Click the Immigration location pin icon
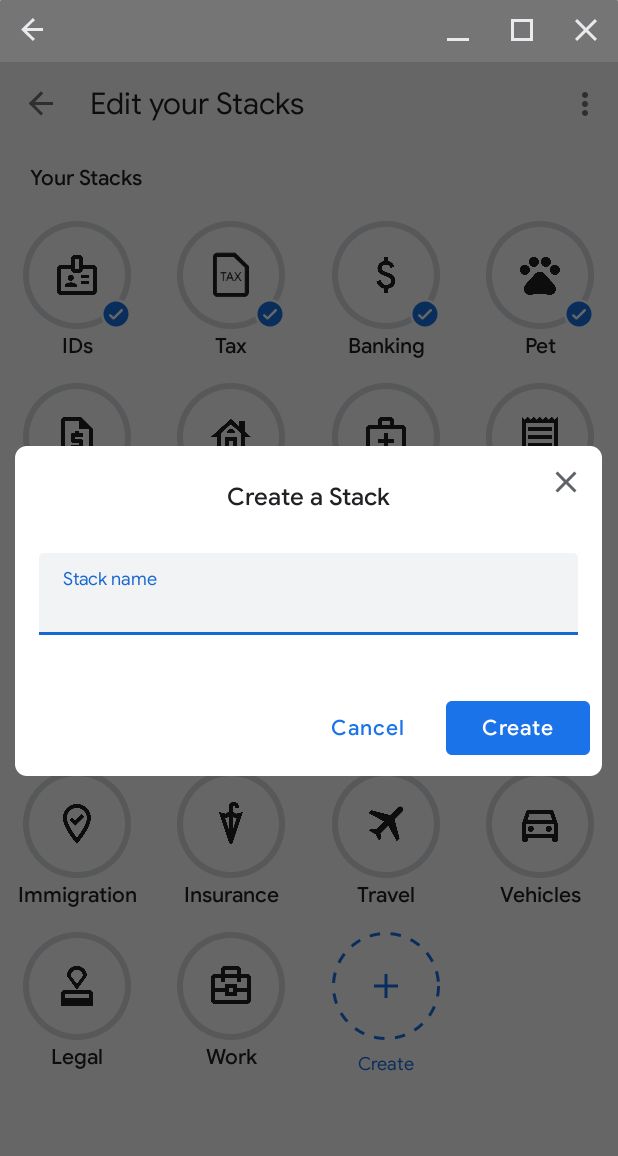Viewport: 618px width, 1156px height. click(77, 824)
